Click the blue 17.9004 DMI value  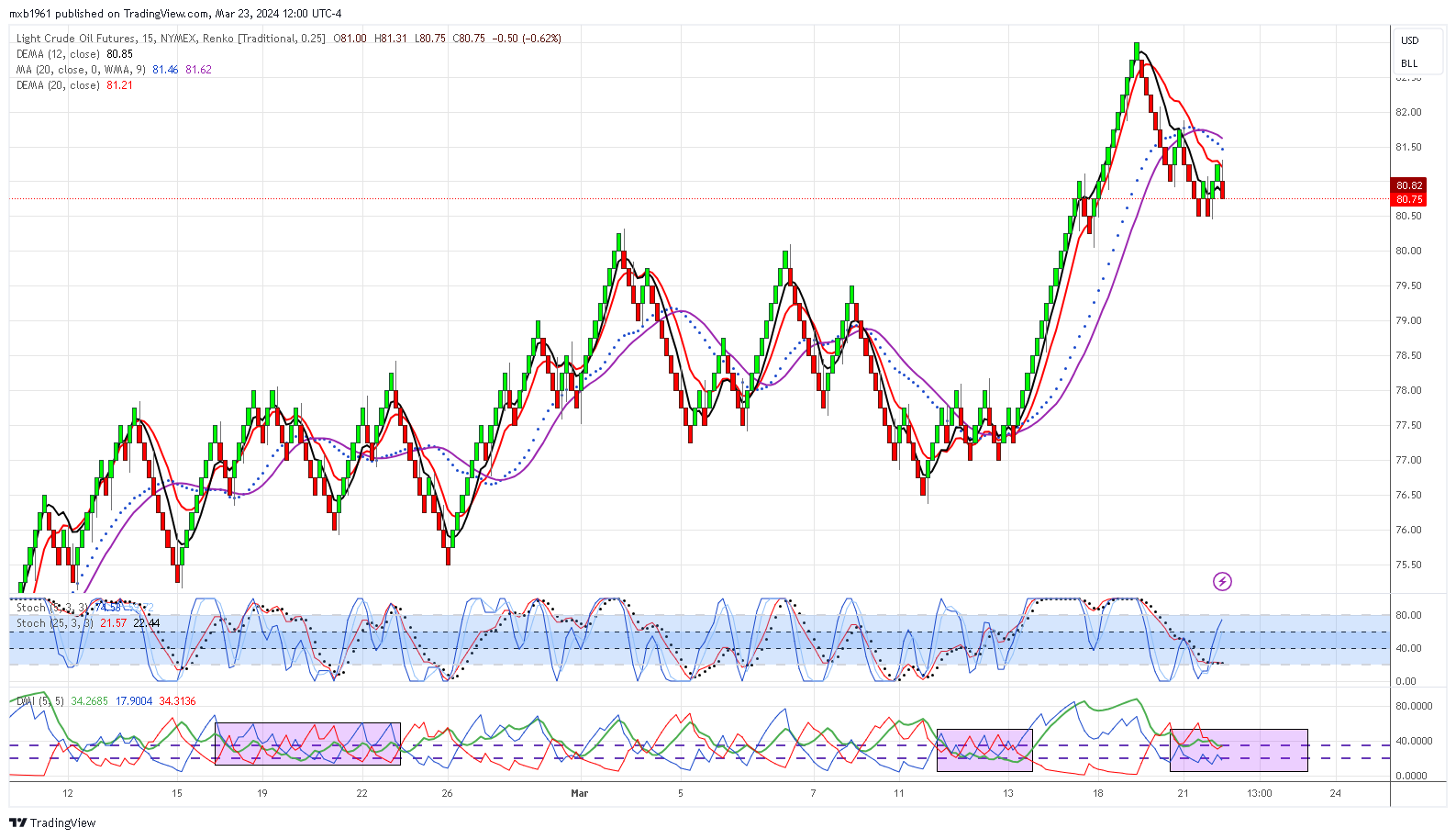pyautogui.click(x=134, y=701)
